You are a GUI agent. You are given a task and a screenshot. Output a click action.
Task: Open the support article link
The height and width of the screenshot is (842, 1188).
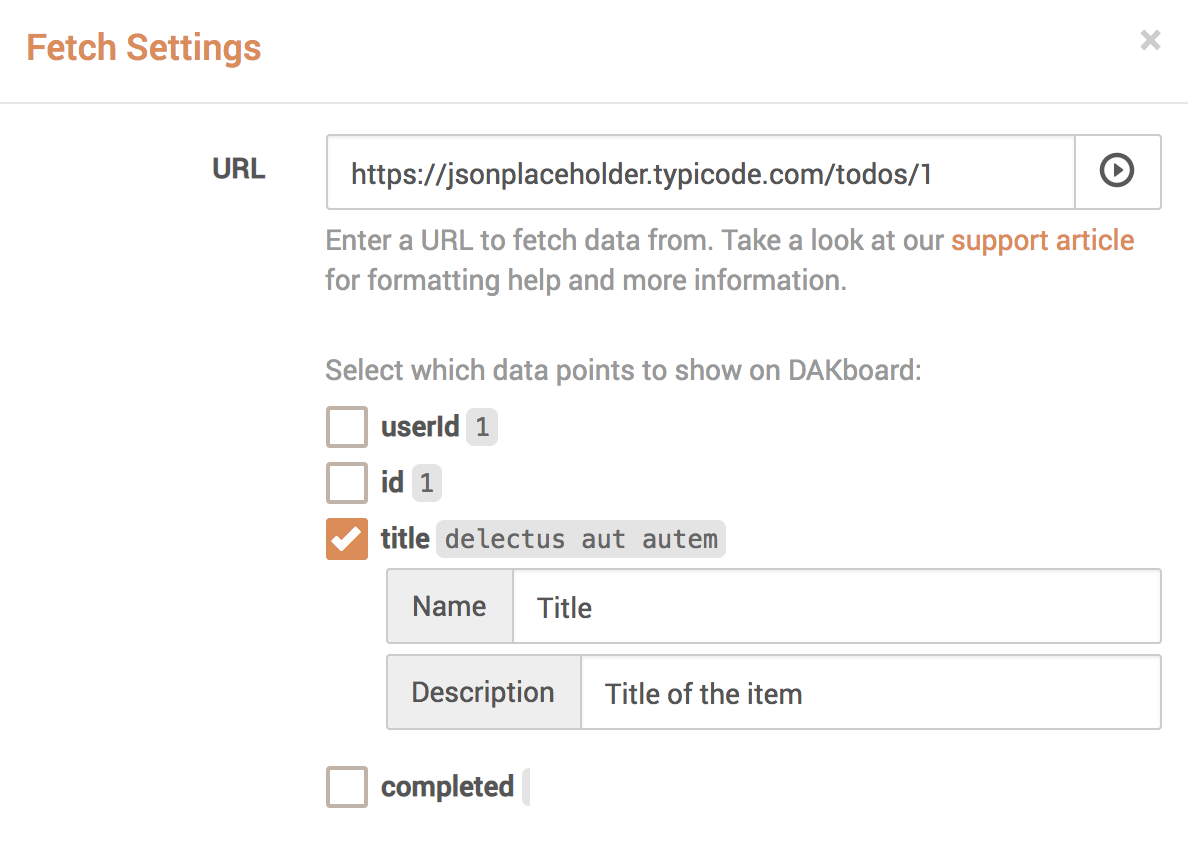point(1042,240)
